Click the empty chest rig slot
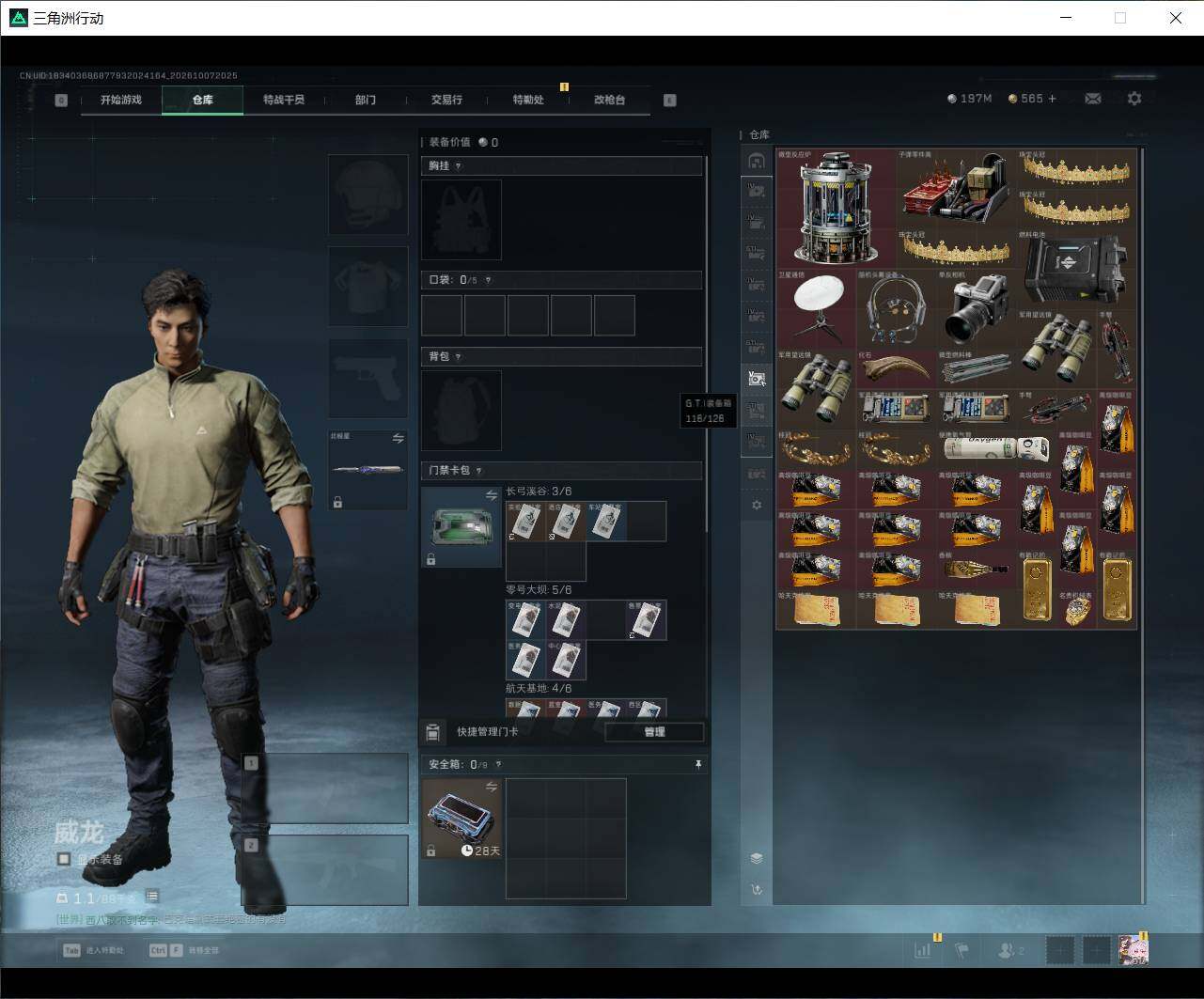Viewport: 1204px width, 999px height. click(461, 220)
